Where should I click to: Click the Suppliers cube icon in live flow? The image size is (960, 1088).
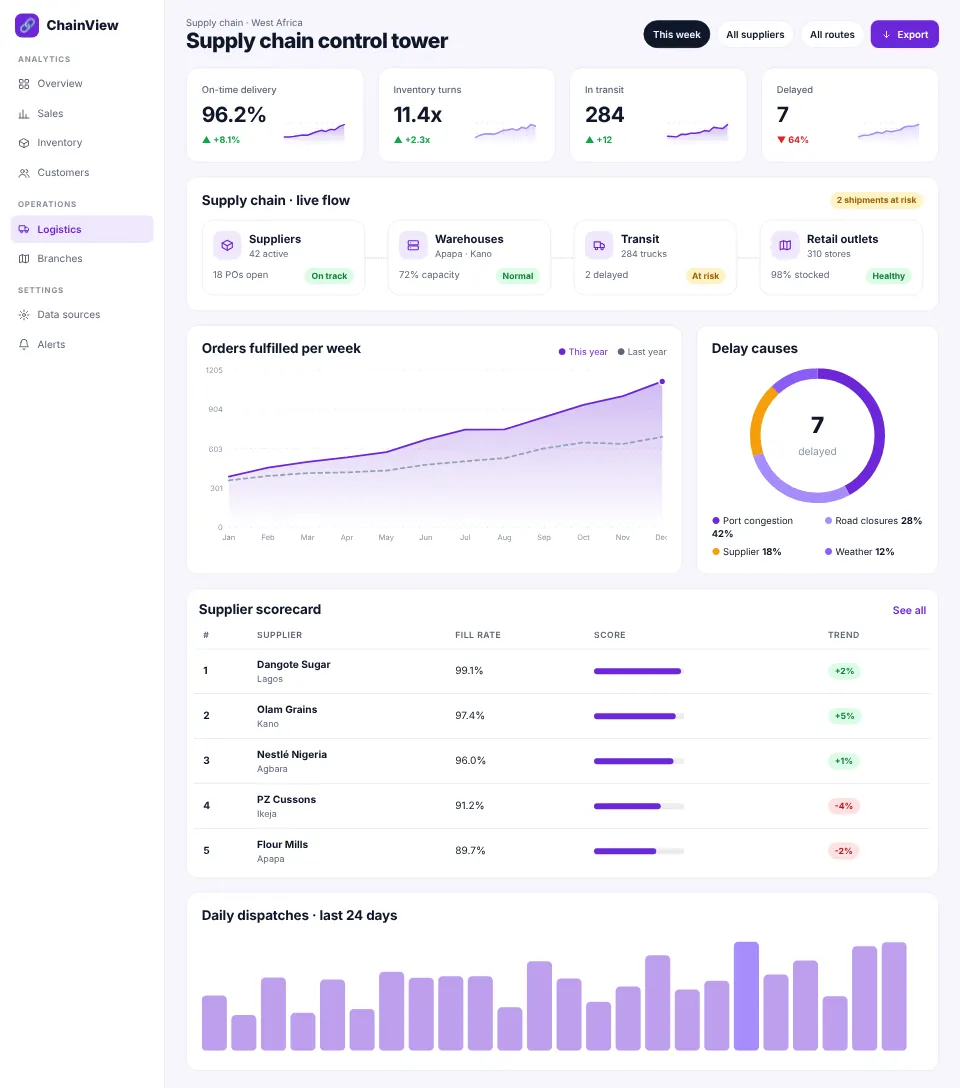pyautogui.click(x=227, y=246)
